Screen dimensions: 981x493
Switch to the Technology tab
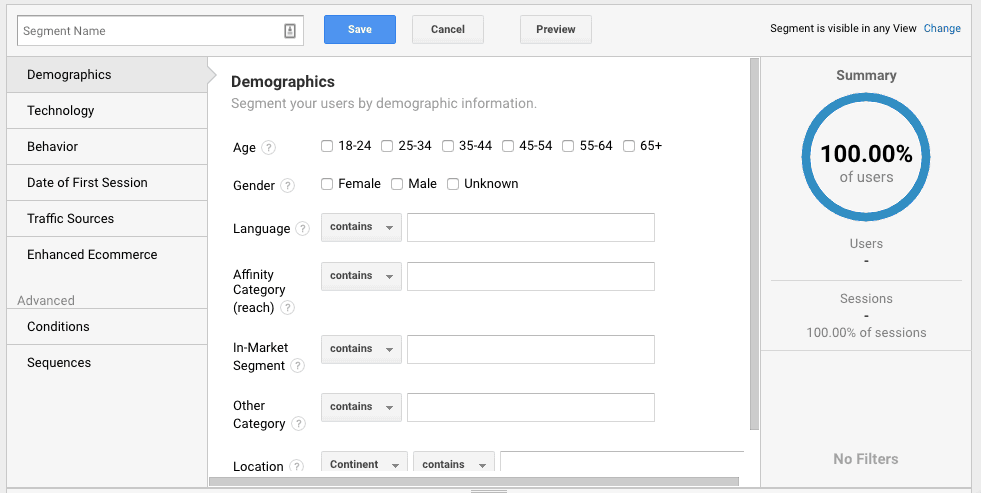point(61,111)
